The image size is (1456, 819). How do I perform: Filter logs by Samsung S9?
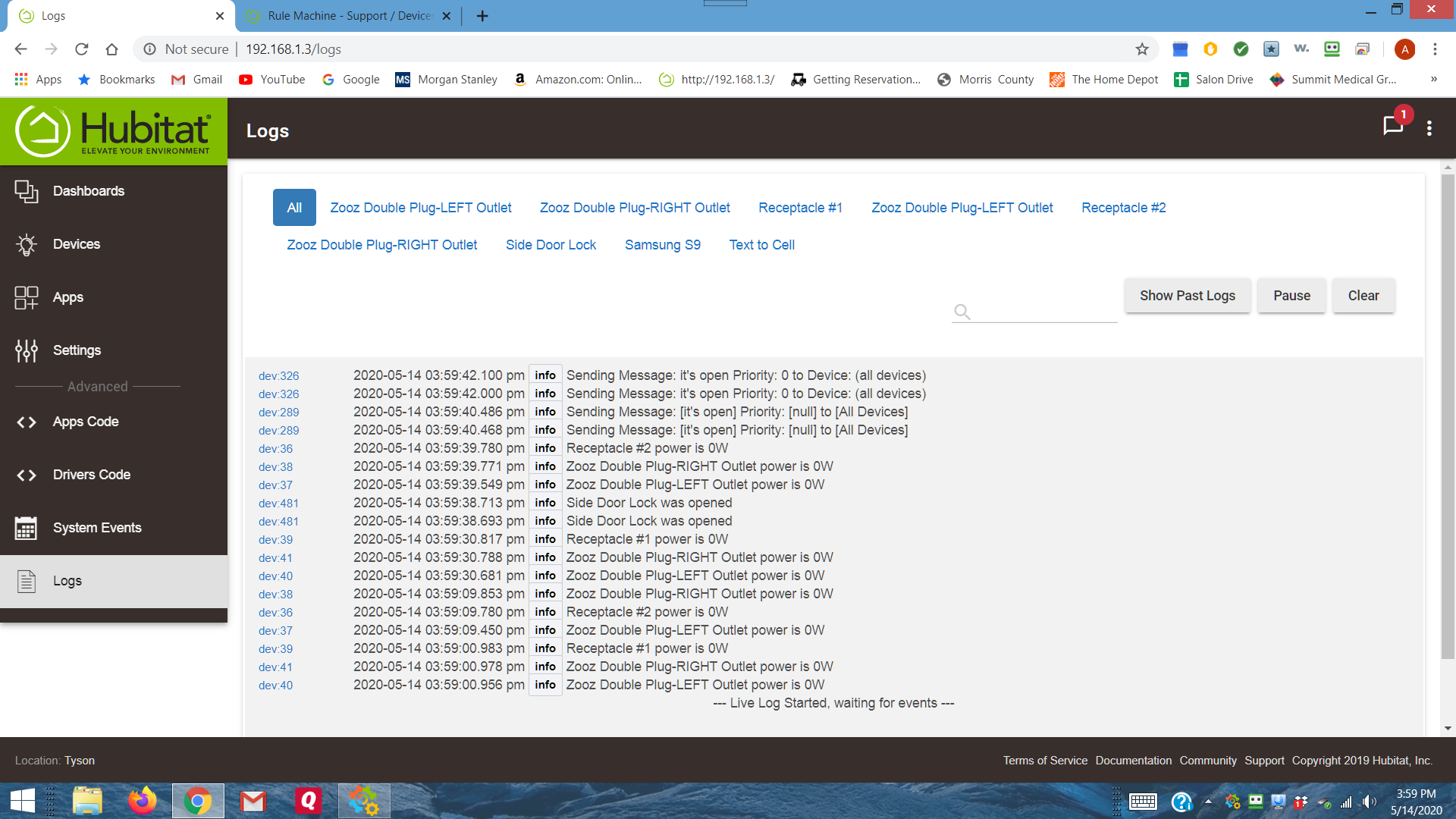pyautogui.click(x=663, y=245)
